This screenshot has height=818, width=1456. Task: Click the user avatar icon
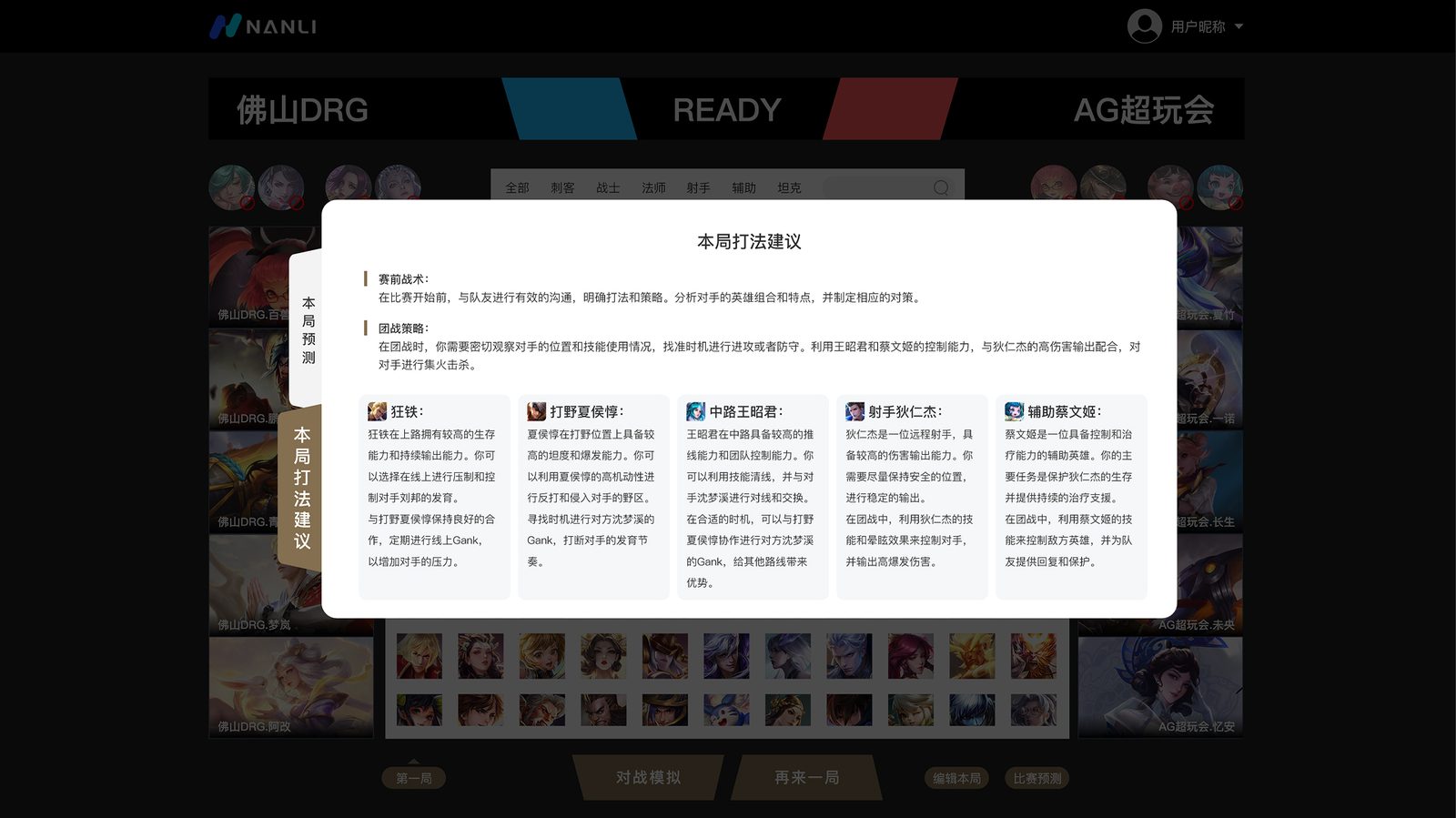[1144, 26]
